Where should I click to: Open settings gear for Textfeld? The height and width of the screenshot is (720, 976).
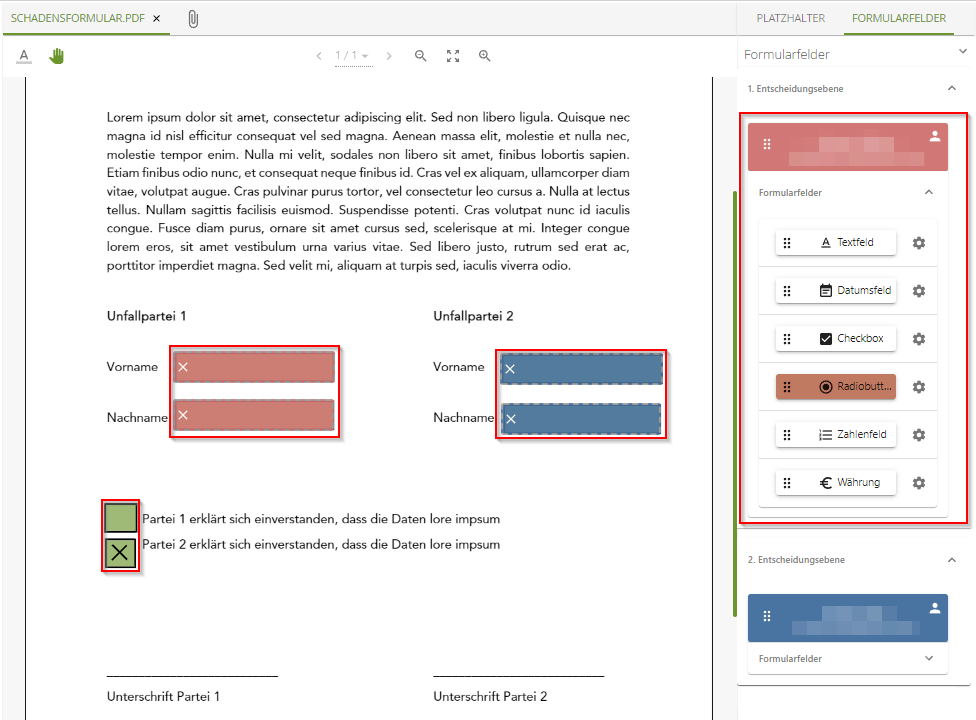click(x=919, y=243)
